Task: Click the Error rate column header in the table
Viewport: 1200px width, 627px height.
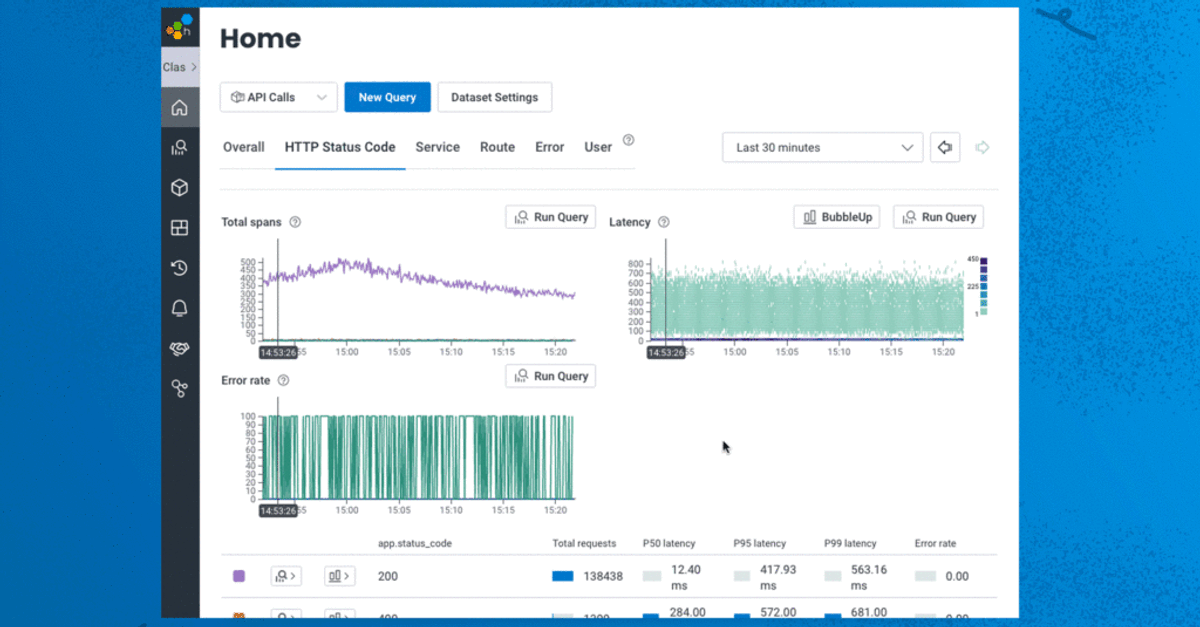Action: click(936, 543)
